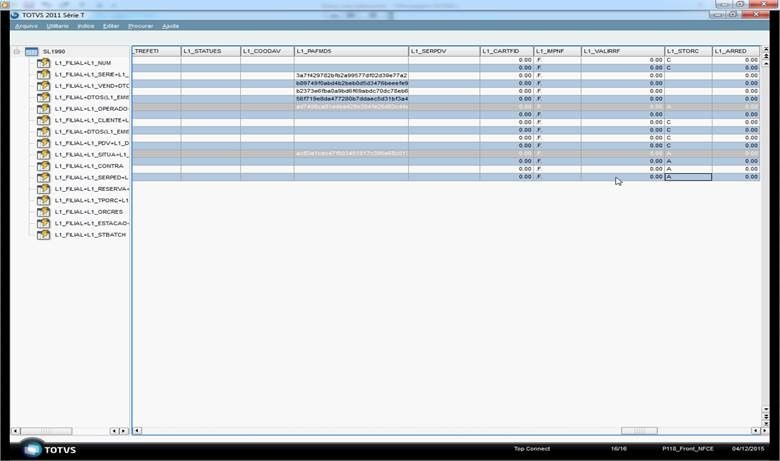Click the grid's go-to-last-record arrow at bottom
The image size is (780, 461).
point(765,423)
